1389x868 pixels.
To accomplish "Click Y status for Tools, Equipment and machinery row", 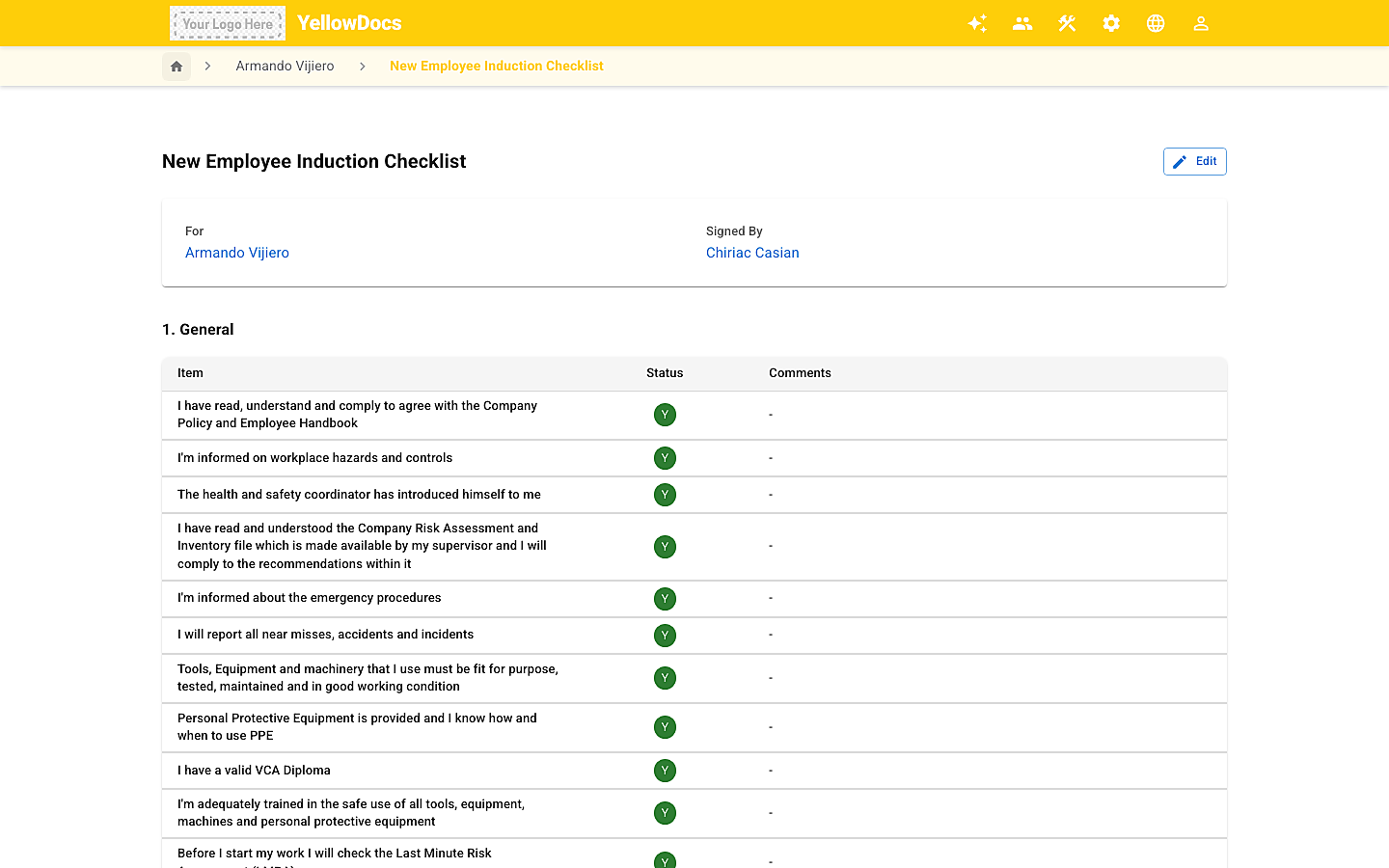I will 665,678.
